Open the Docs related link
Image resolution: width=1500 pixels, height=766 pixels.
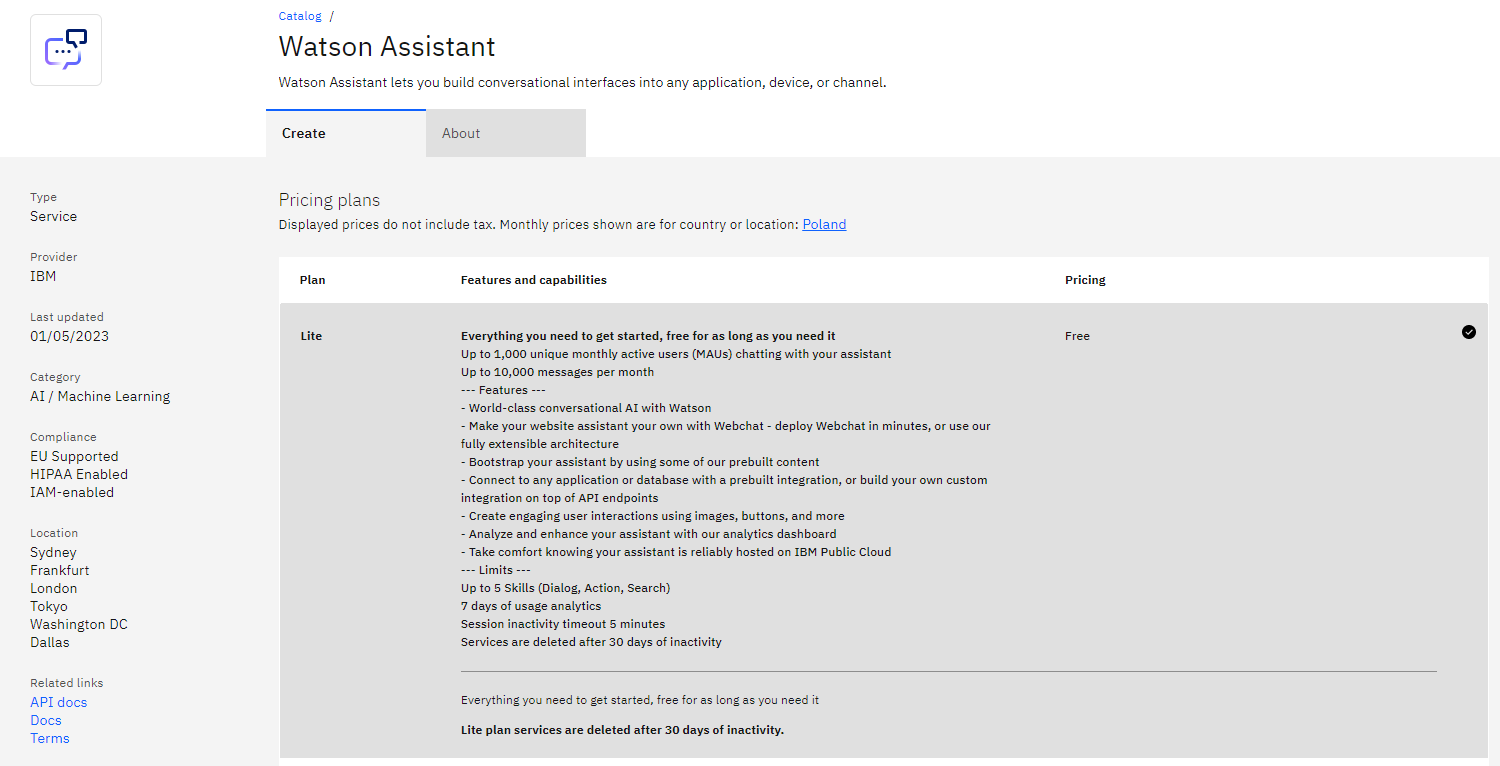point(46,720)
